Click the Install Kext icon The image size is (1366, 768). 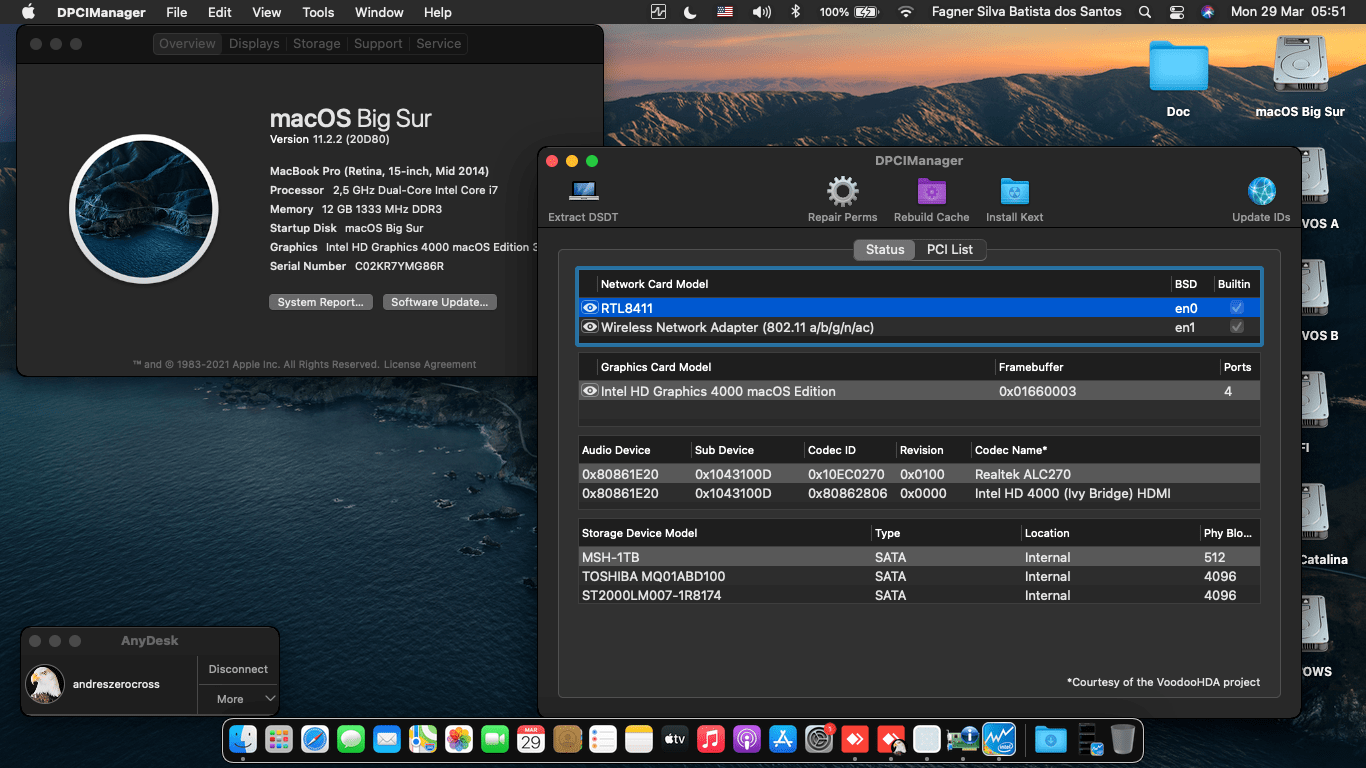[x=1014, y=190]
